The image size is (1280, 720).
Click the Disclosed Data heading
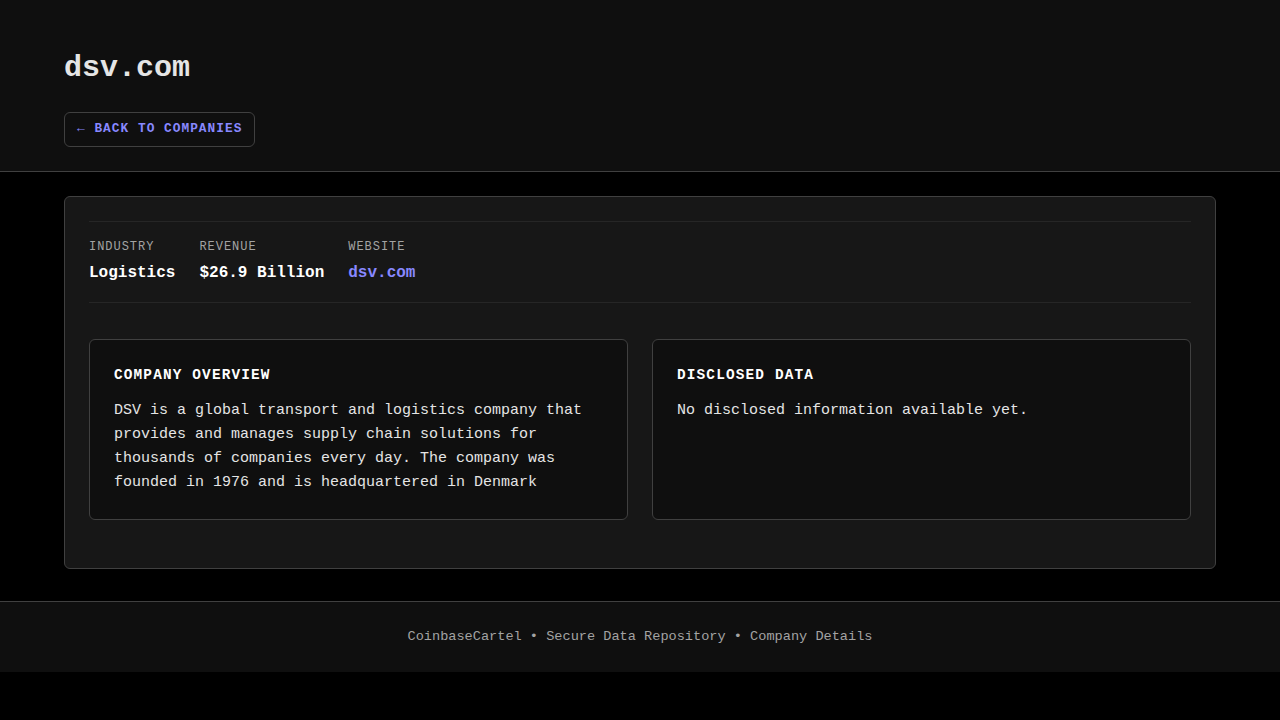(x=745, y=375)
